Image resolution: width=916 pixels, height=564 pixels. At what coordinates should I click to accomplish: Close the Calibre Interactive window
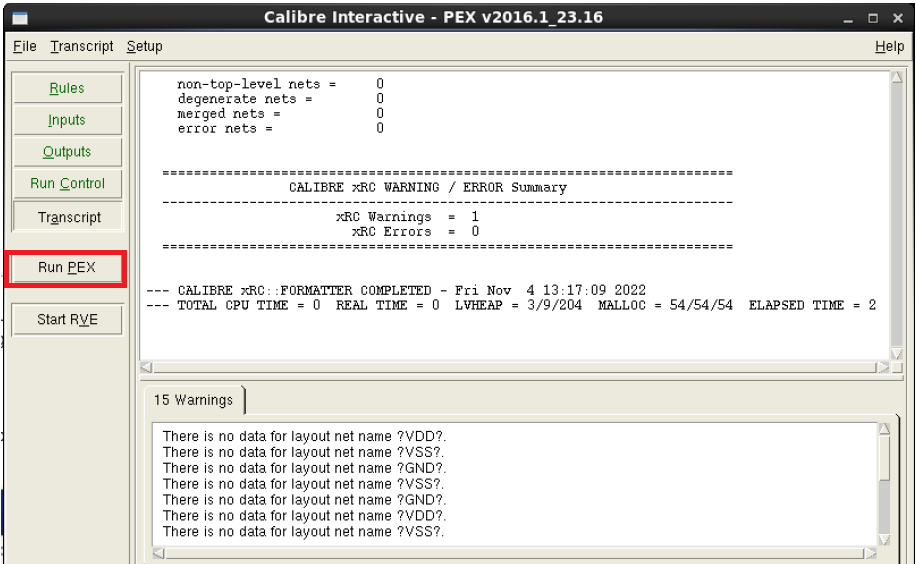coord(898,19)
